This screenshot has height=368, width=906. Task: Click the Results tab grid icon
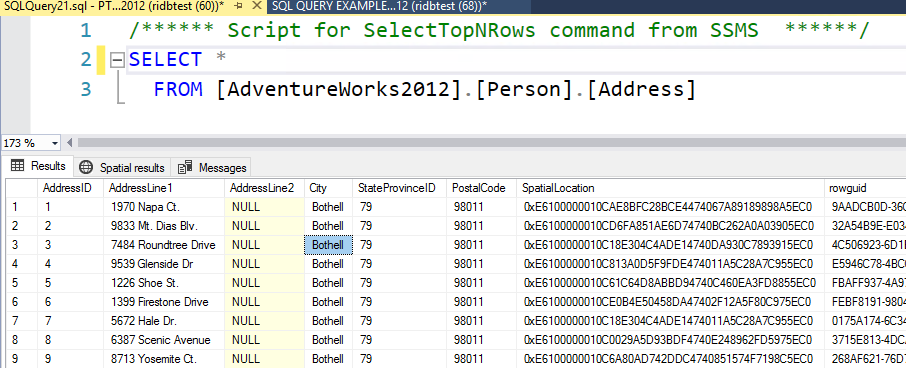tap(18, 166)
